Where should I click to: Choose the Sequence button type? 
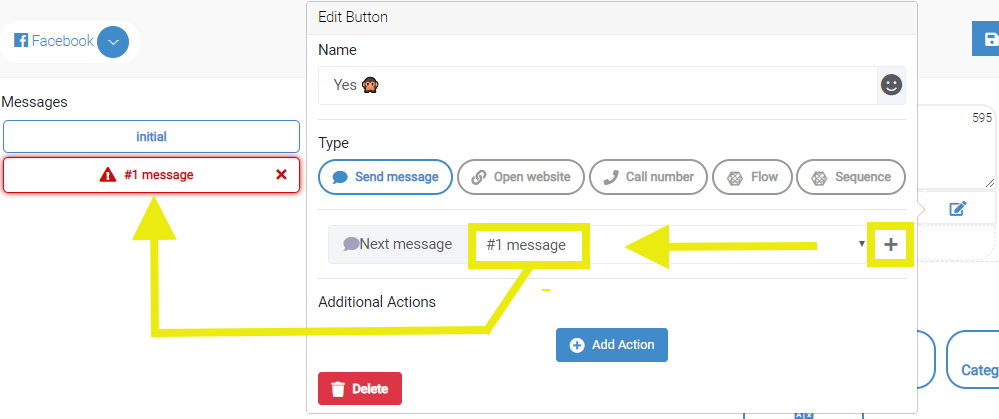851,177
